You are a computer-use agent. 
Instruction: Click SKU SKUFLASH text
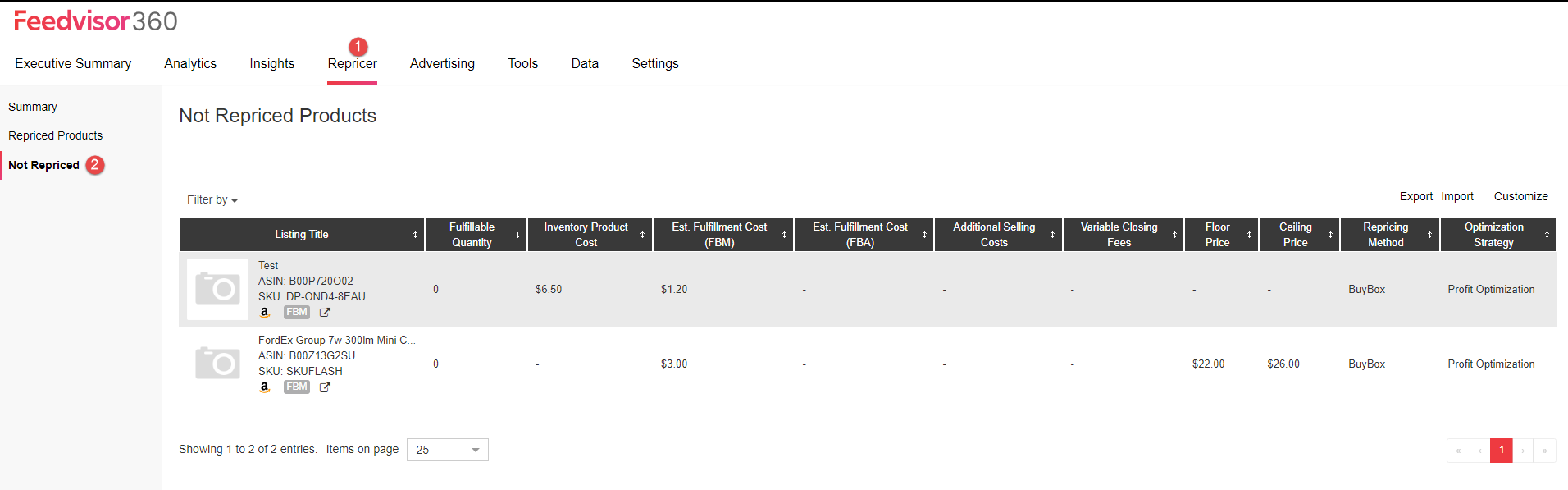tap(300, 371)
